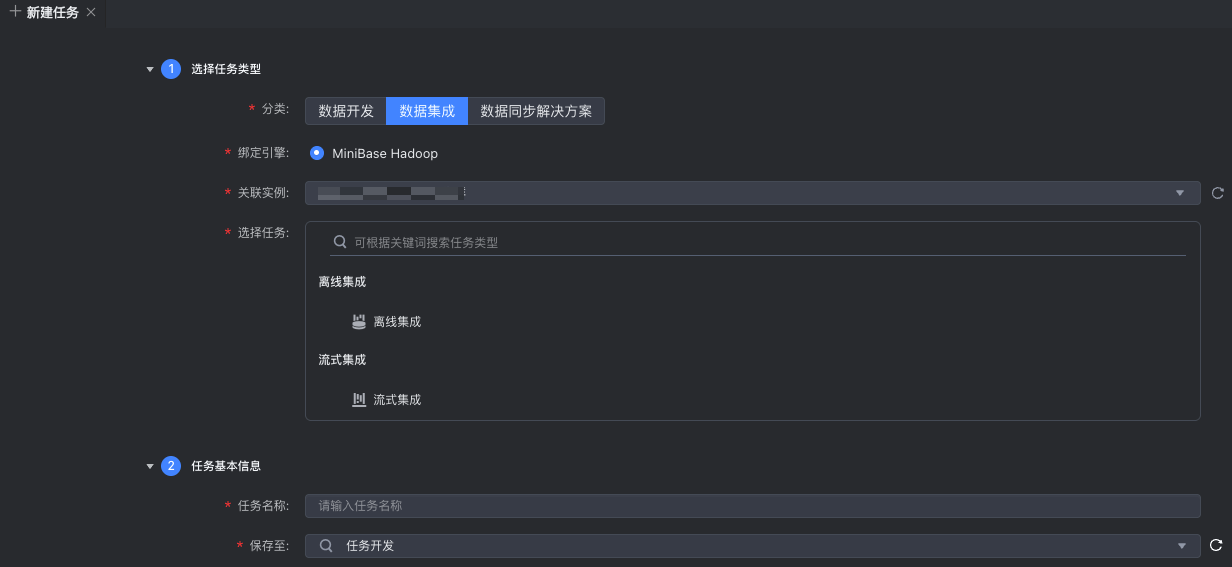Click the step 1 number badge
The height and width of the screenshot is (567, 1232).
pyautogui.click(x=171, y=69)
